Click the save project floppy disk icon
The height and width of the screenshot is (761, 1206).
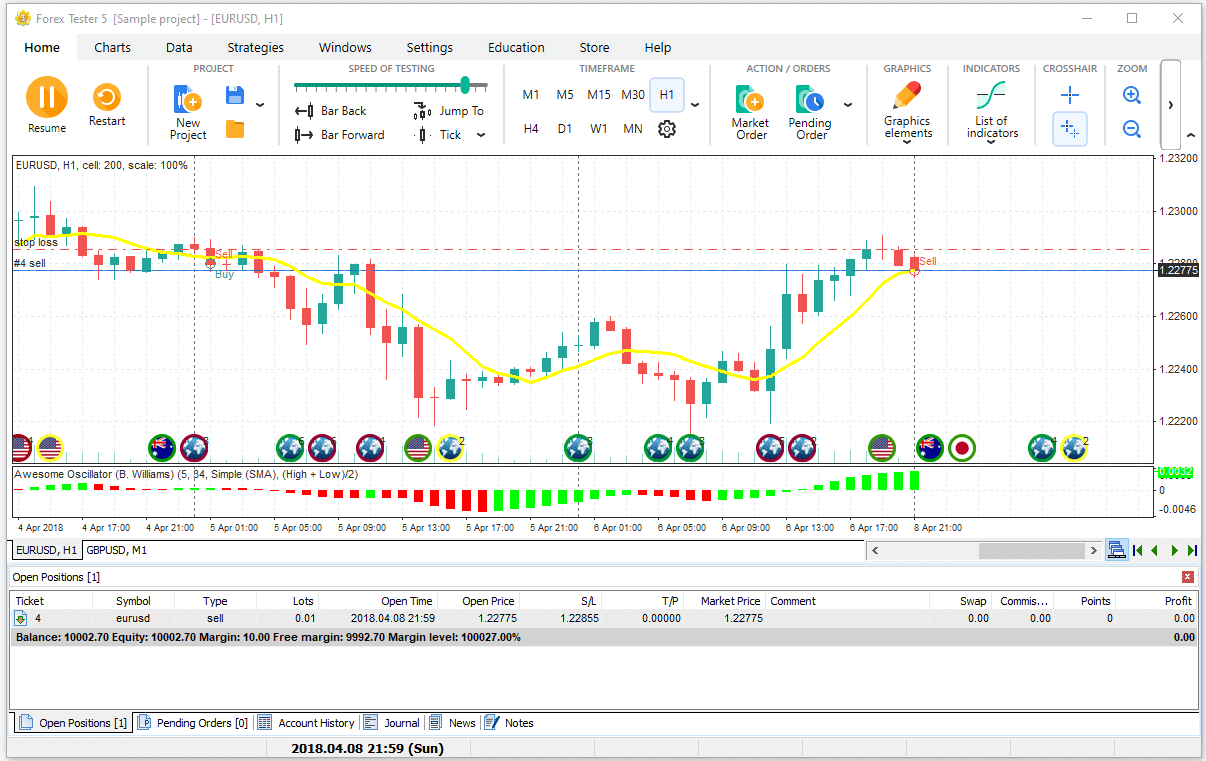(235, 96)
